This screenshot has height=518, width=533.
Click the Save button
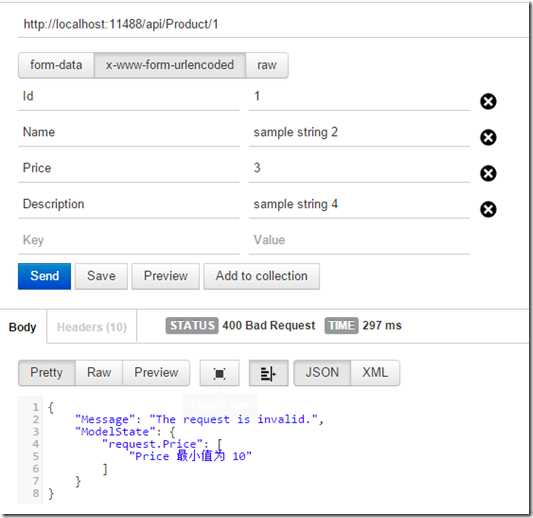click(101, 276)
